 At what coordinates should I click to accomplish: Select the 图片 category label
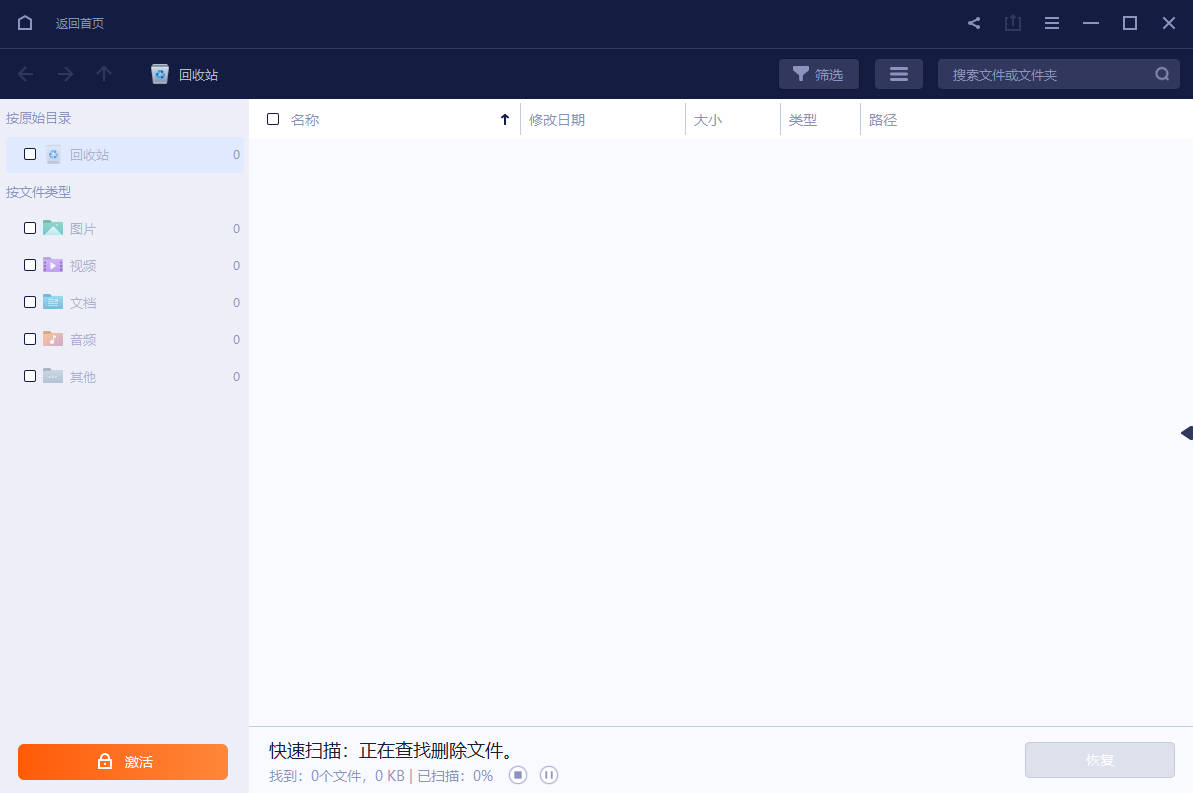[83, 228]
